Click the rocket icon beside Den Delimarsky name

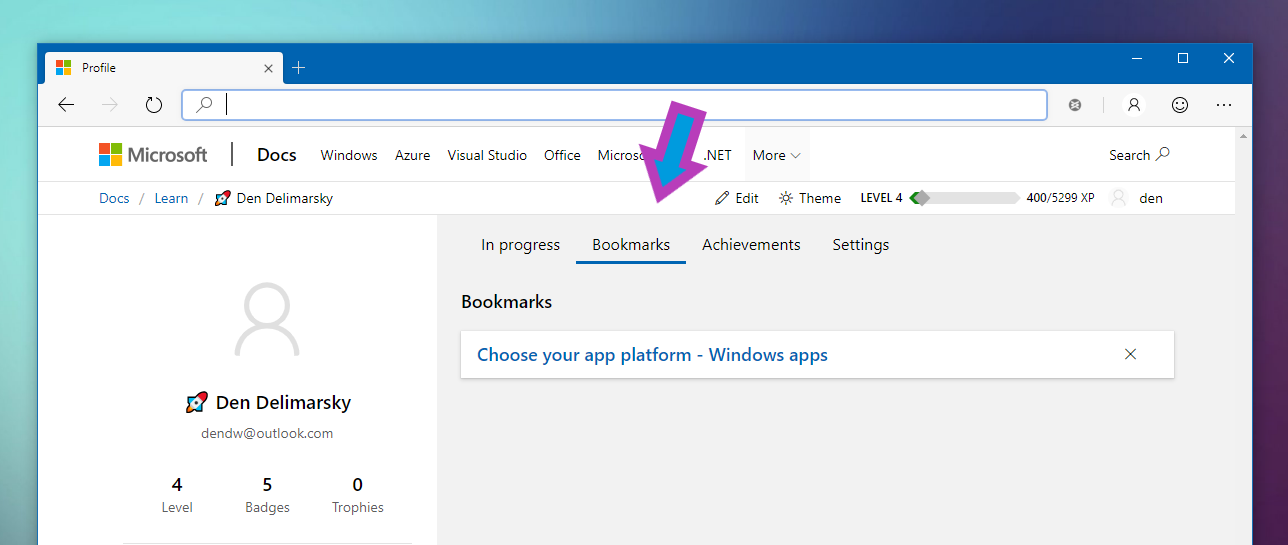196,403
